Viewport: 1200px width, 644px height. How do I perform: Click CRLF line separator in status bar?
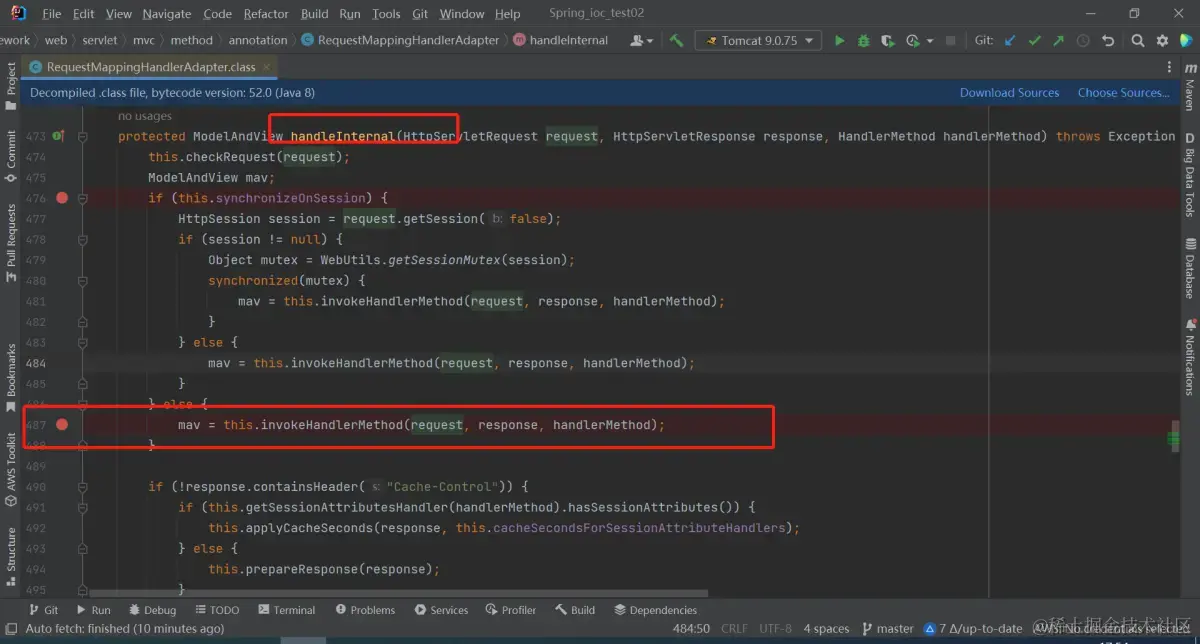[x=734, y=628]
